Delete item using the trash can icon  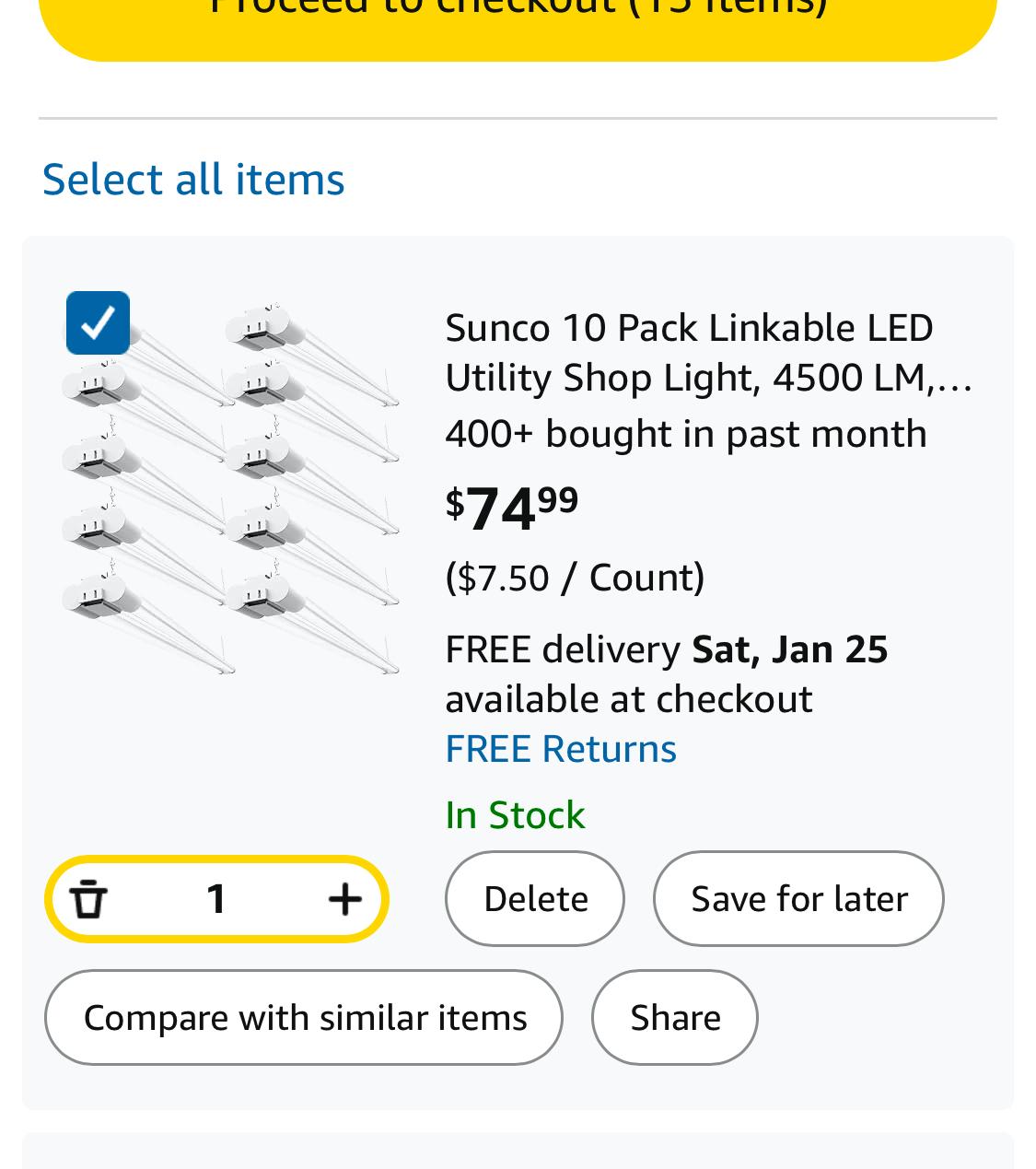[x=89, y=899]
